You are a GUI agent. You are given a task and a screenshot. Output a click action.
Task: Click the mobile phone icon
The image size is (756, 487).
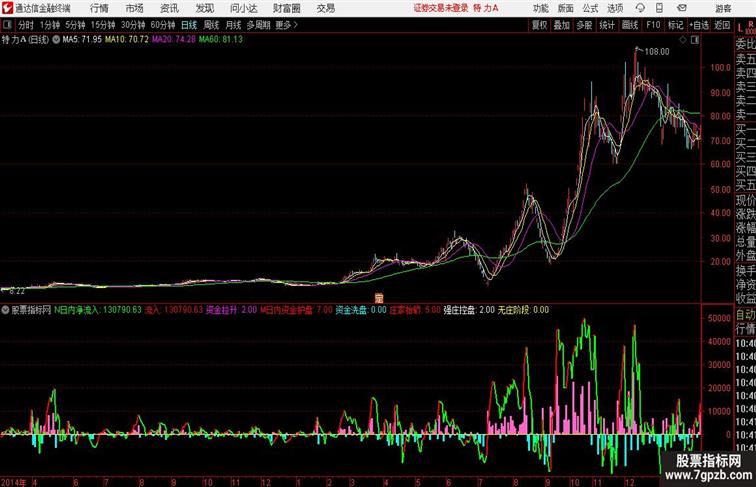click(659, 8)
